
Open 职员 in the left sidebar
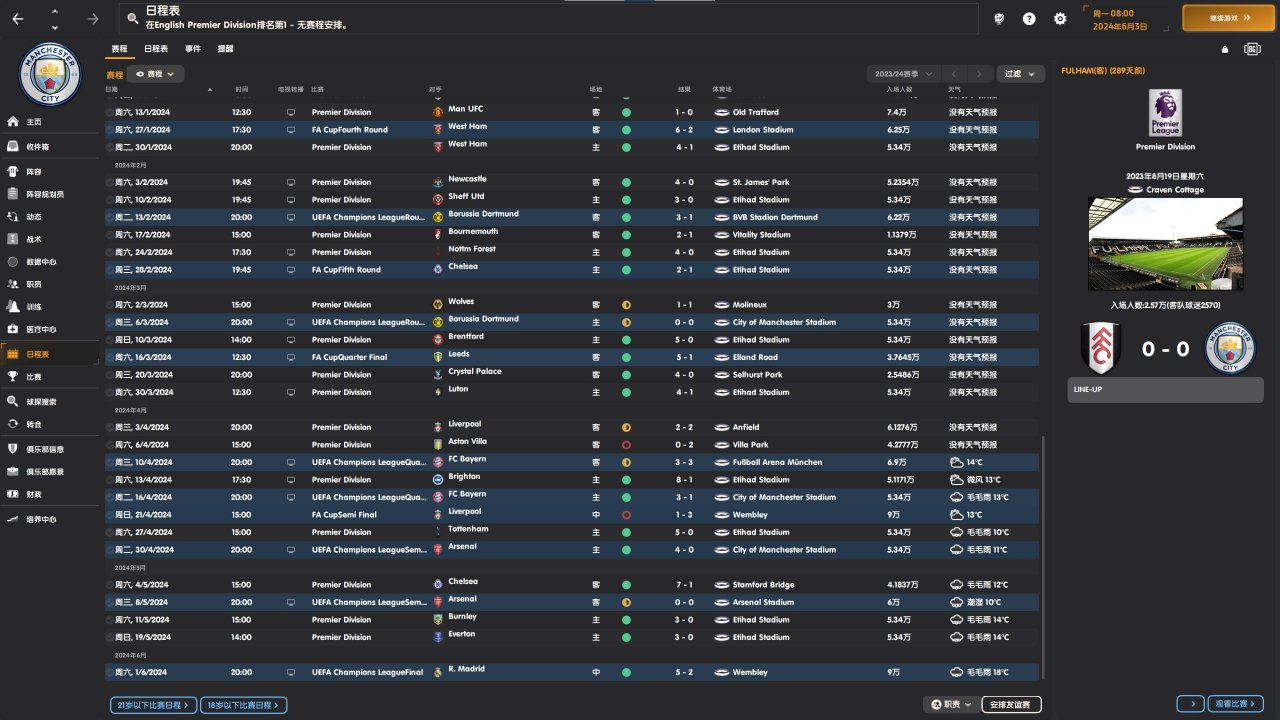(50, 284)
